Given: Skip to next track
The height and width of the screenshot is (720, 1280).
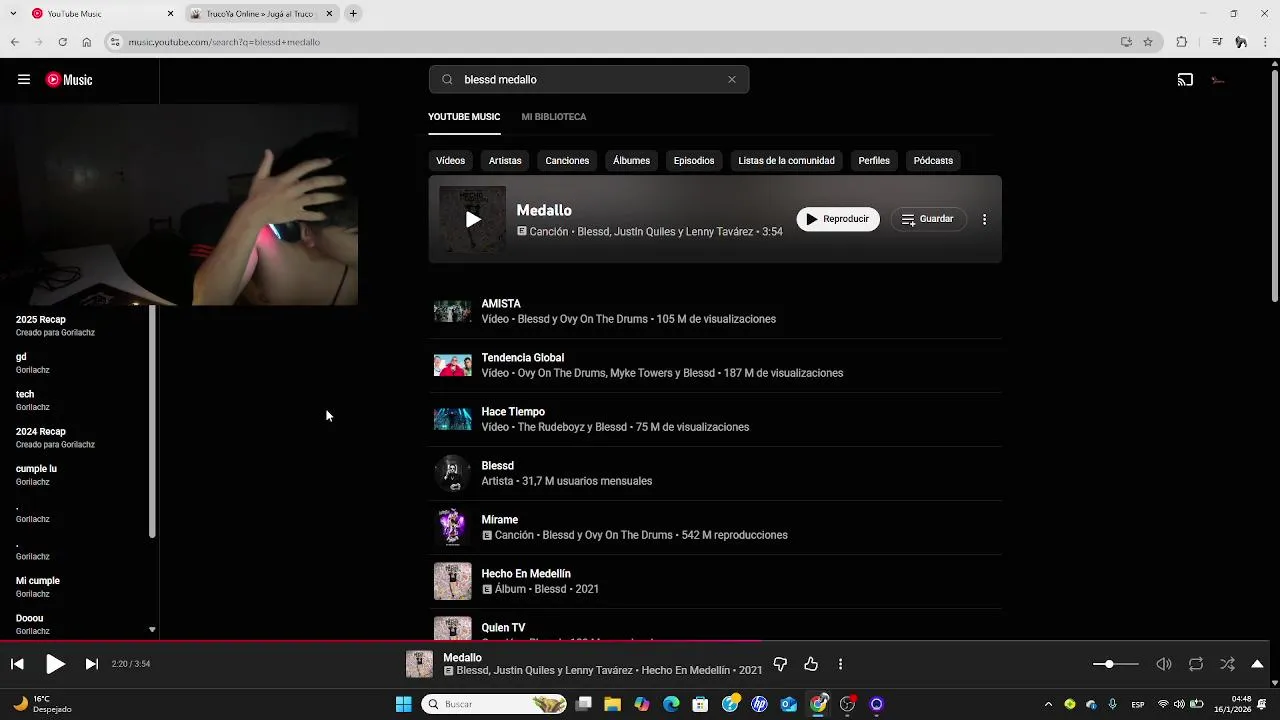Looking at the screenshot, I should pyautogui.click(x=91, y=664).
